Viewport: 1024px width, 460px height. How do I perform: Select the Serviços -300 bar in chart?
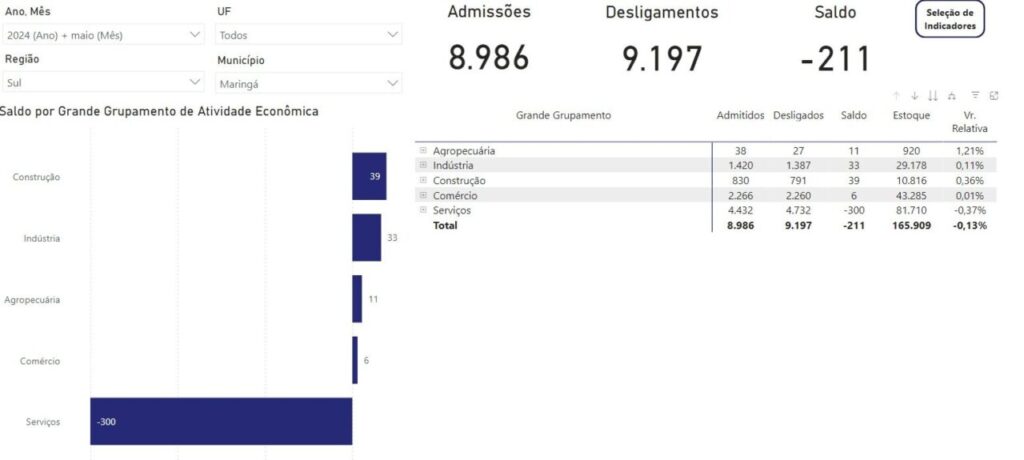coord(221,421)
